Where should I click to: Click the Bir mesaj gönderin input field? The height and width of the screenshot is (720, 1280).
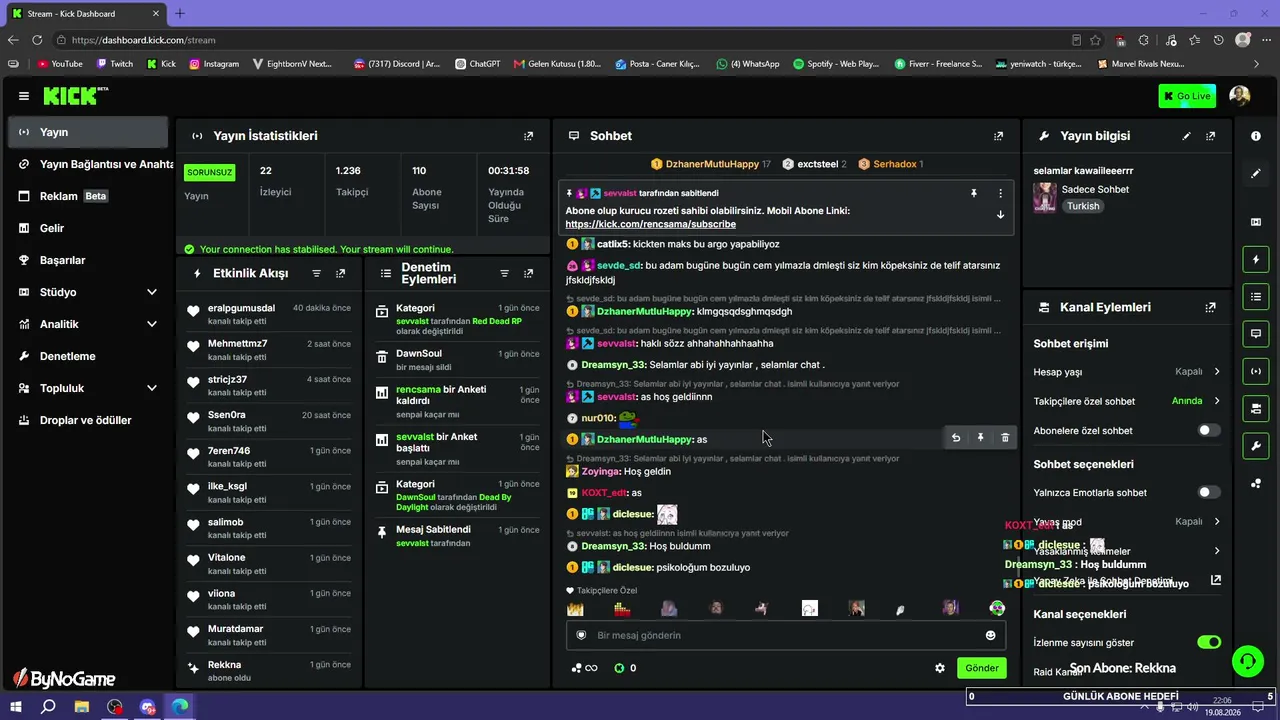pyautogui.click(x=786, y=635)
